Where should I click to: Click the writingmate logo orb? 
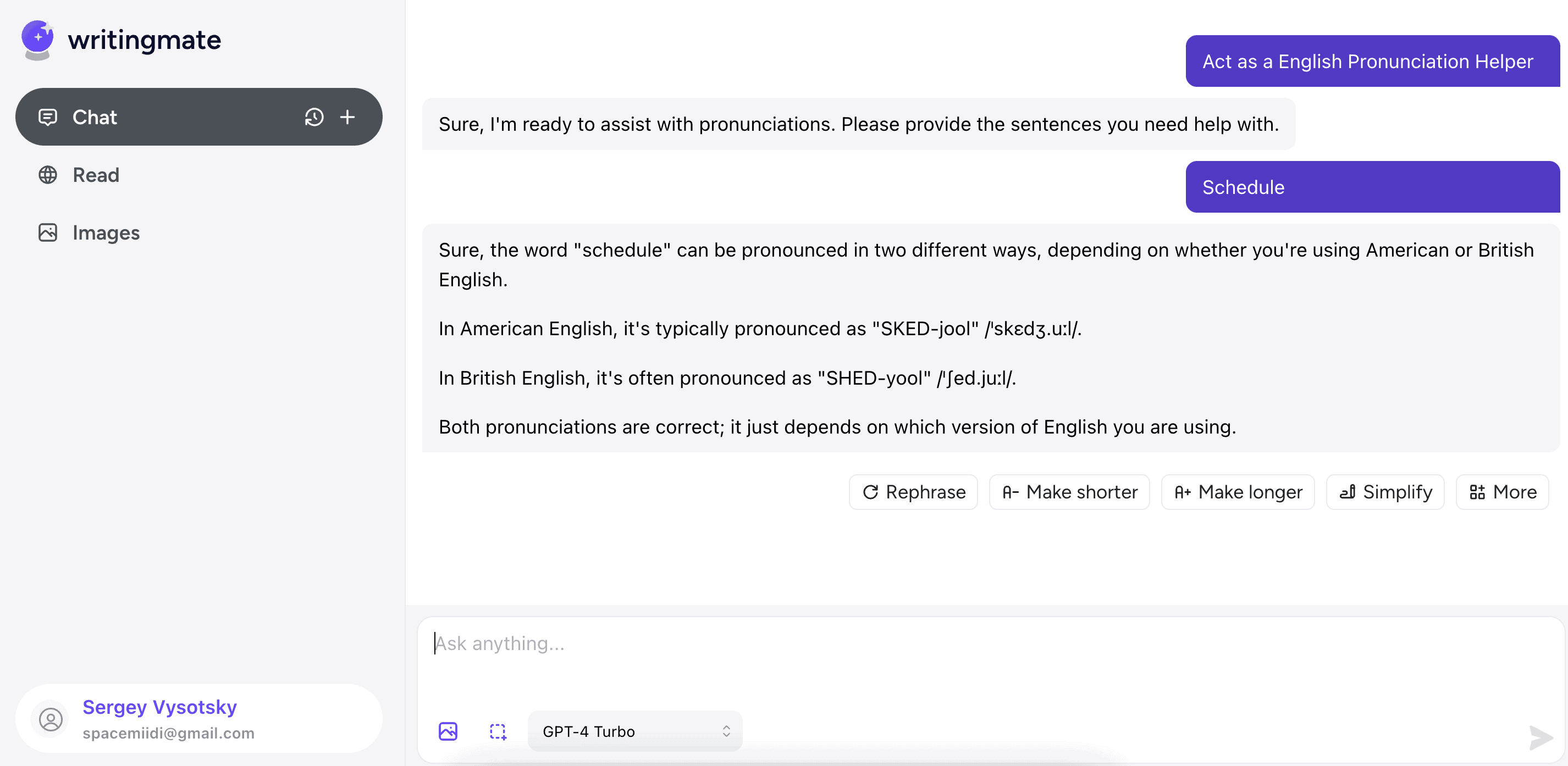click(38, 38)
